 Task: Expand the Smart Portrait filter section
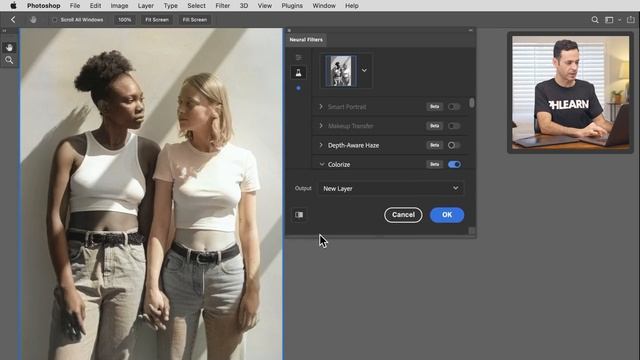pos(321,107)
